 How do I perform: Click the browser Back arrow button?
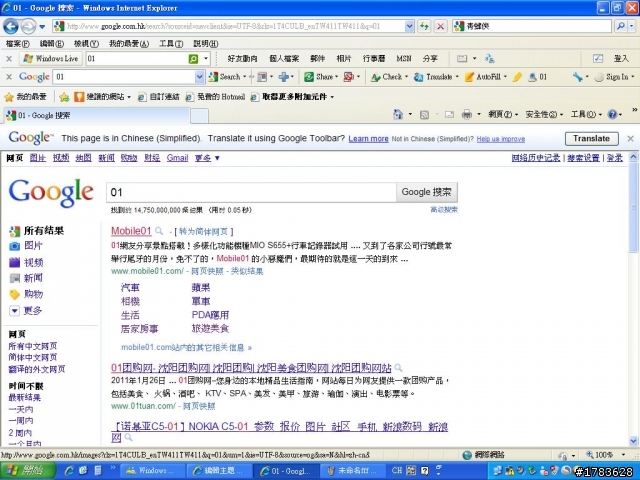11,27
